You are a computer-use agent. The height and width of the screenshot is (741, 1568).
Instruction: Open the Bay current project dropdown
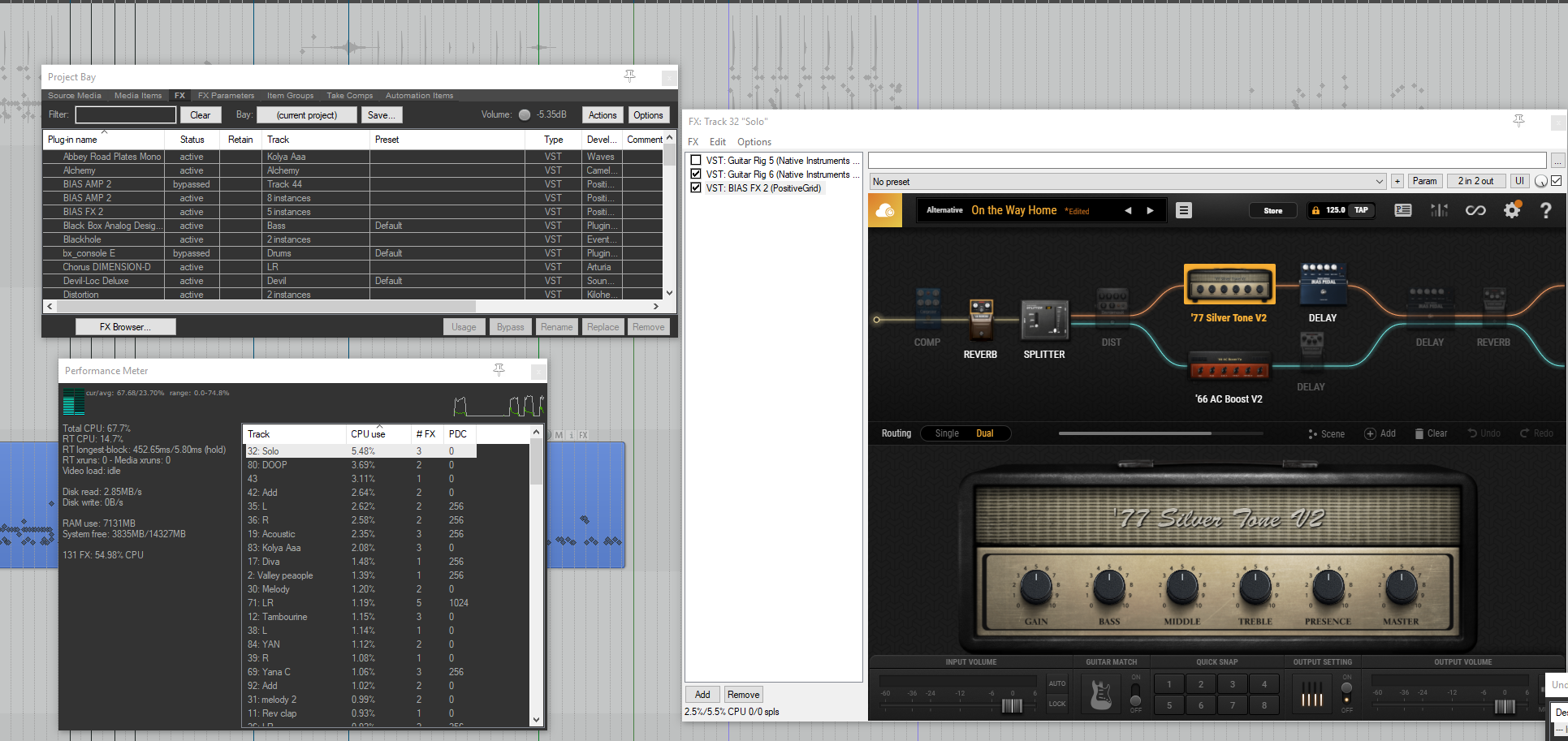click(x=307, y=115)
